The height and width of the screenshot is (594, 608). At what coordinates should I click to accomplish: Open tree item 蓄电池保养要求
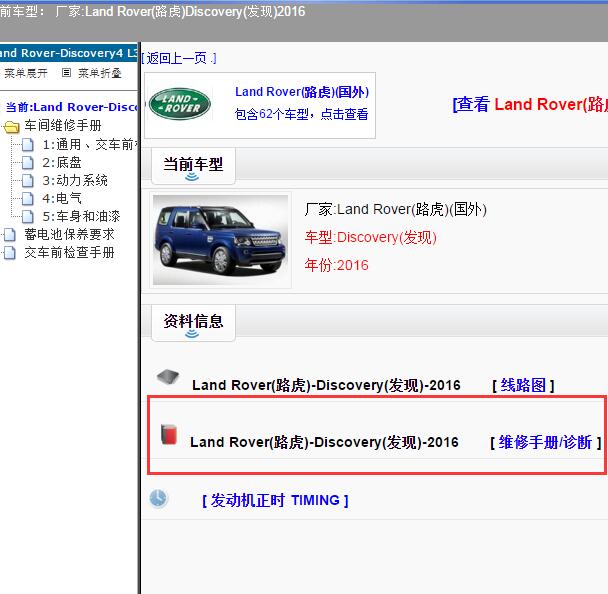pos(69,234)
